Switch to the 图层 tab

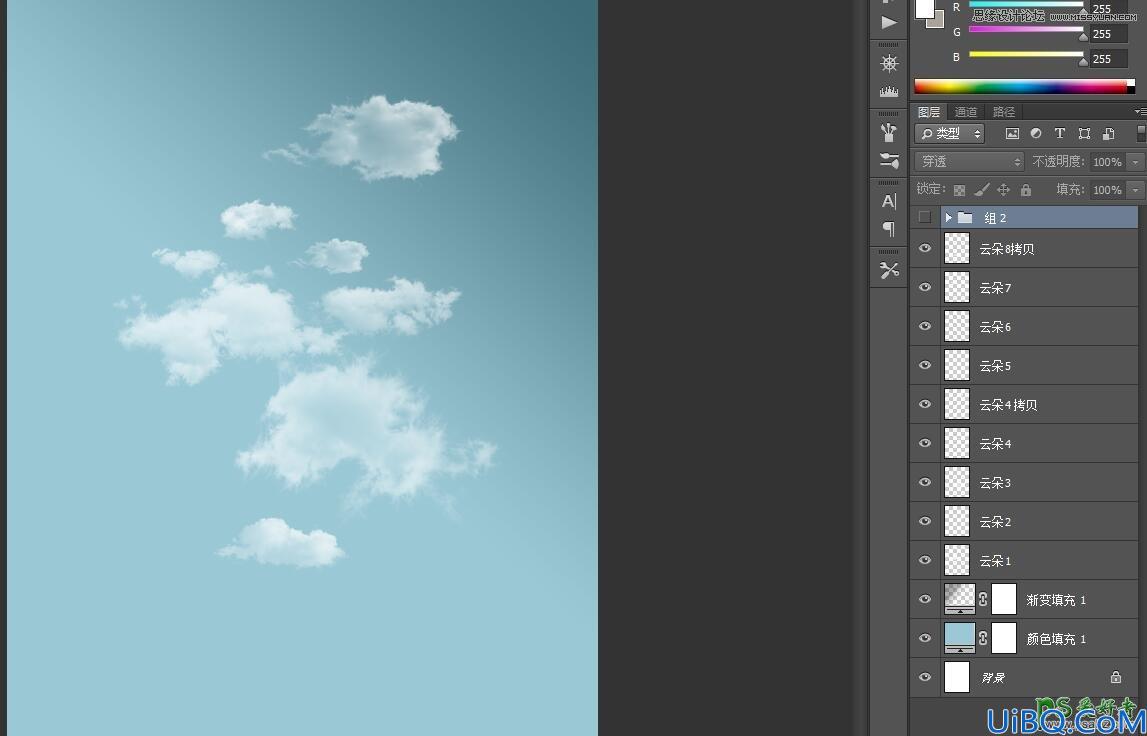coord(929,111)
